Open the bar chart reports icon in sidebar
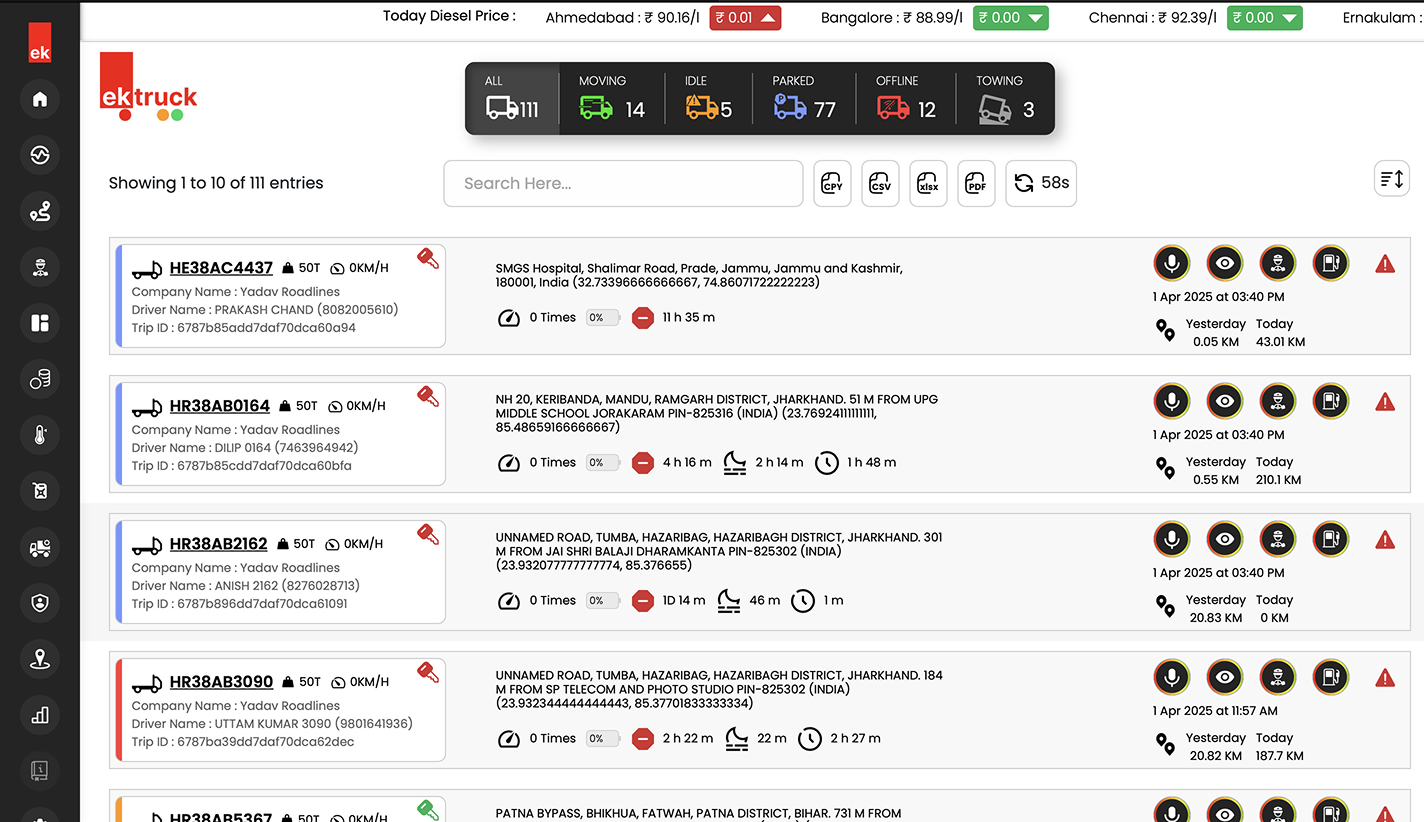This screenshot has height=822, width=1424. (x=40, y=715)
